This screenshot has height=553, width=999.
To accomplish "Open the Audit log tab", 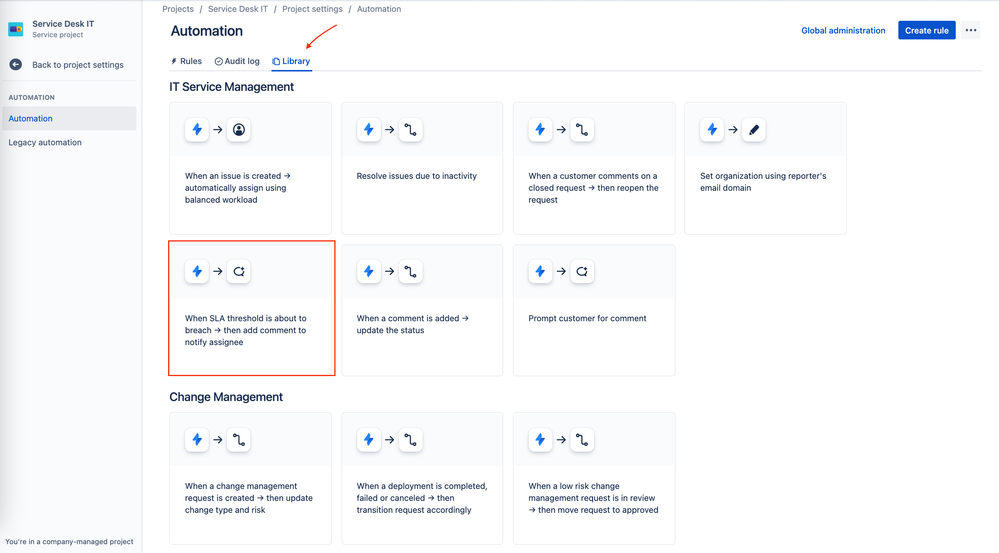I will click(237, 61).
